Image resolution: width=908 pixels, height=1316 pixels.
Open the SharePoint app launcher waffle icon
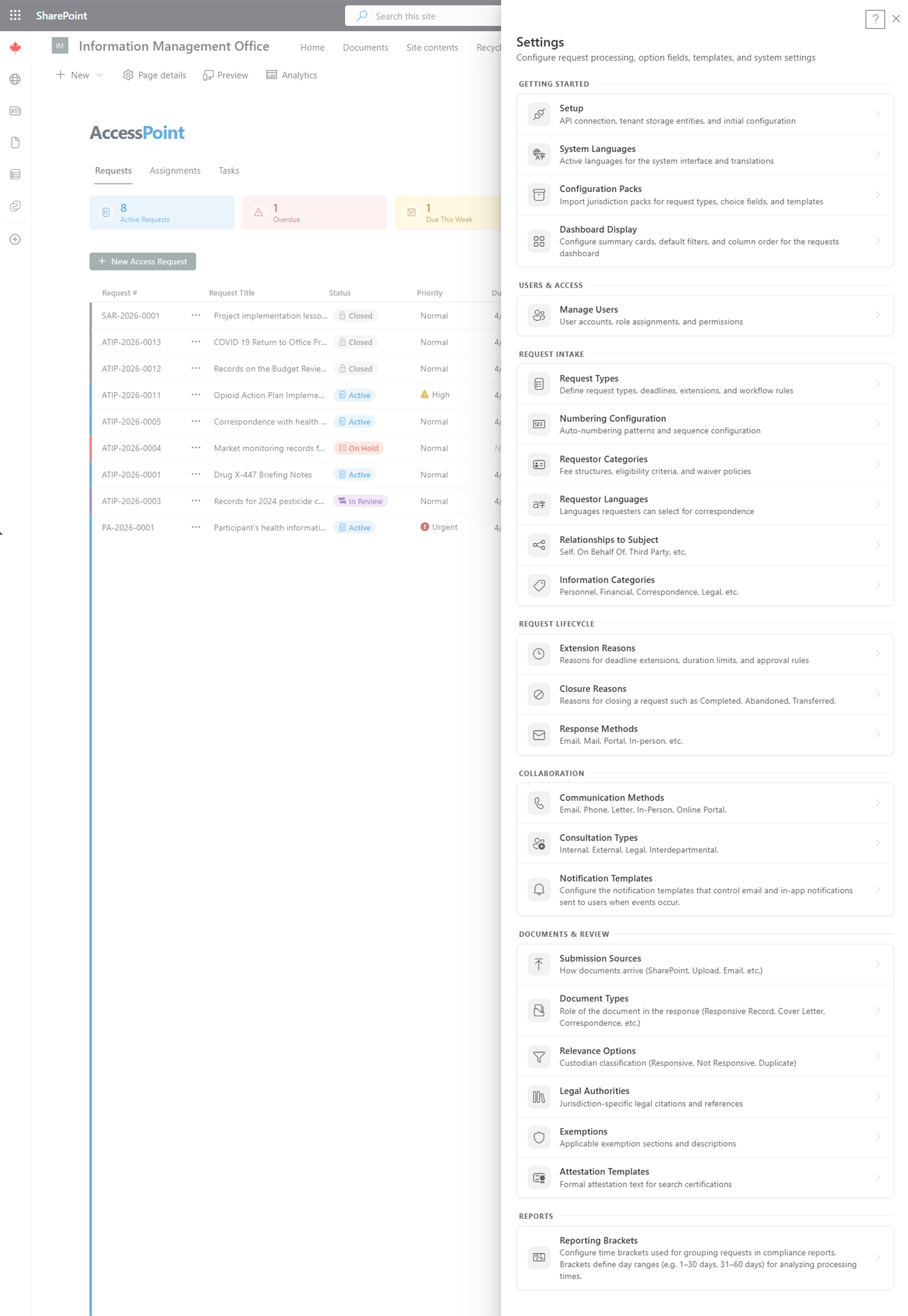[15, 15]
